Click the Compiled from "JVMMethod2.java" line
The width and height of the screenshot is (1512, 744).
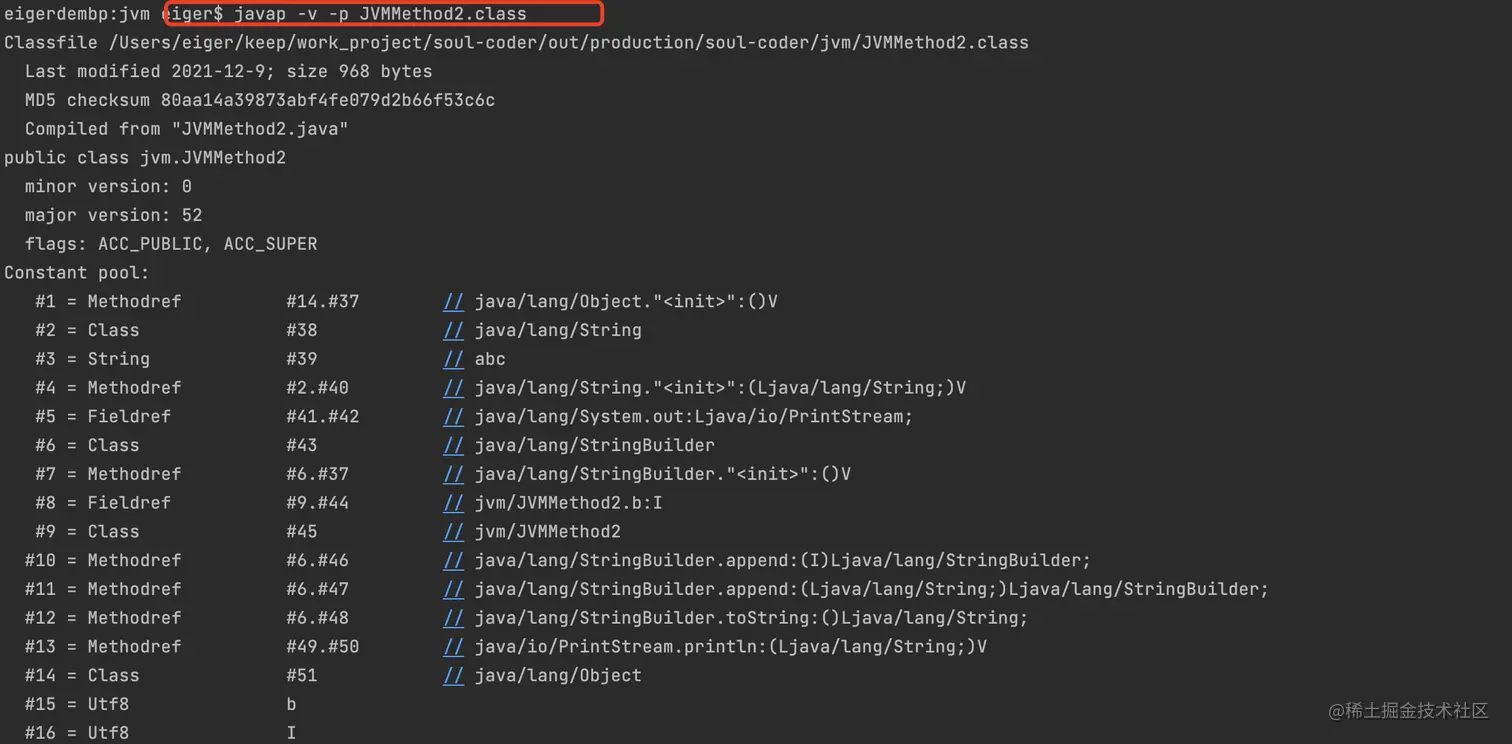point(186,129)
